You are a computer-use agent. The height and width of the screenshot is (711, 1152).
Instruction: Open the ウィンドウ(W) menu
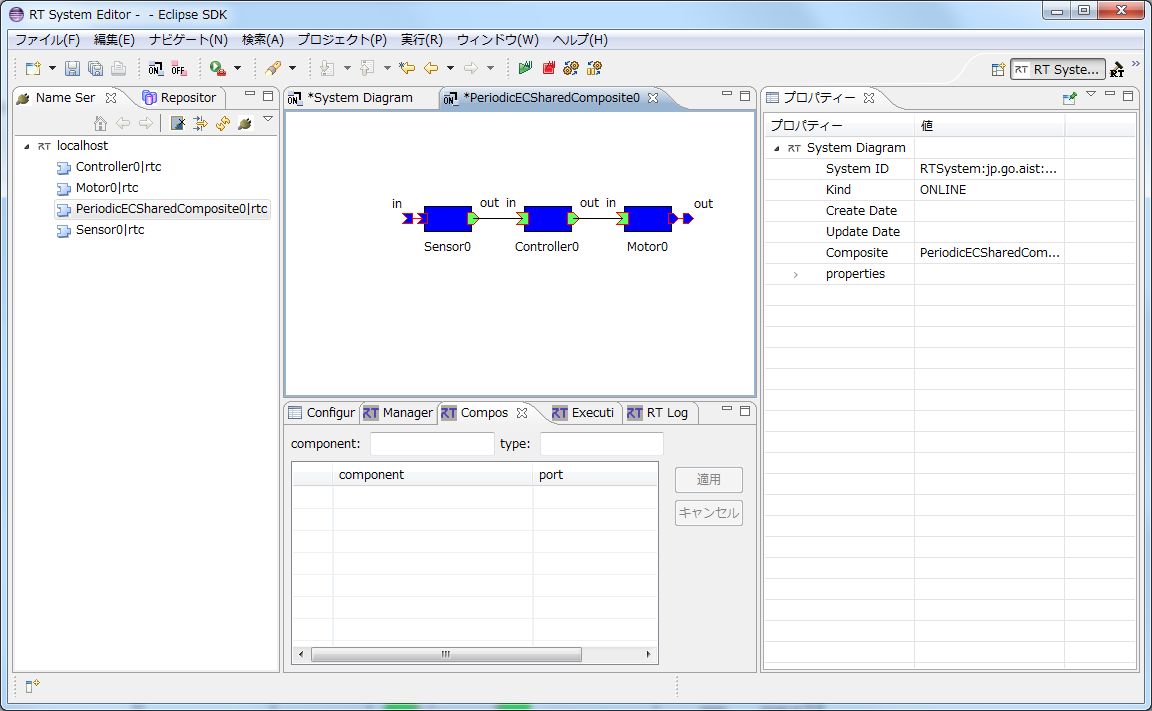click(x=497, y=40)
